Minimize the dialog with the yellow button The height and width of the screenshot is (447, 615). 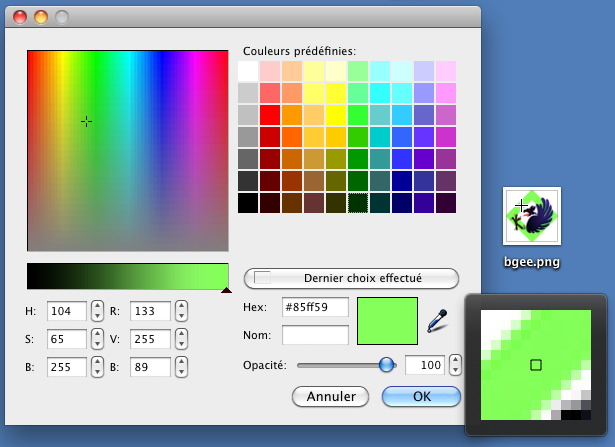[x=41, y=17]
